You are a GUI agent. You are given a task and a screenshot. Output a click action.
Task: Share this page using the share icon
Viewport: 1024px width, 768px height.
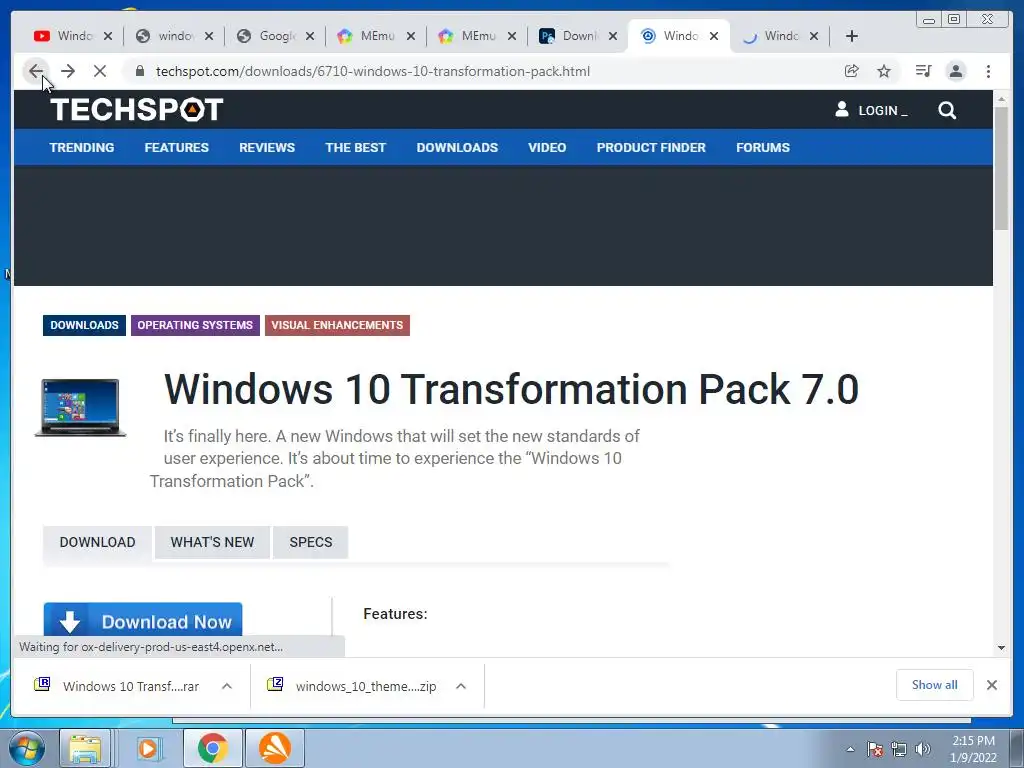(x=852, y=71)
